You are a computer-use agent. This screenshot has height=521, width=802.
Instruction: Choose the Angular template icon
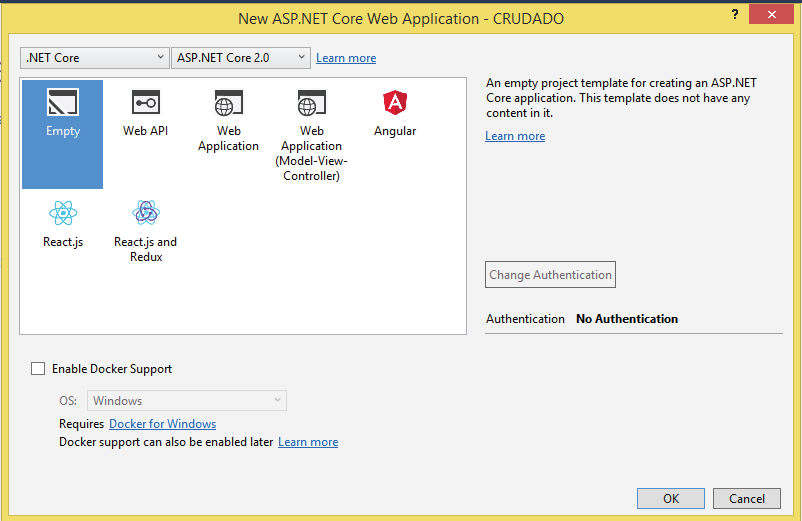tap(394, 102)
